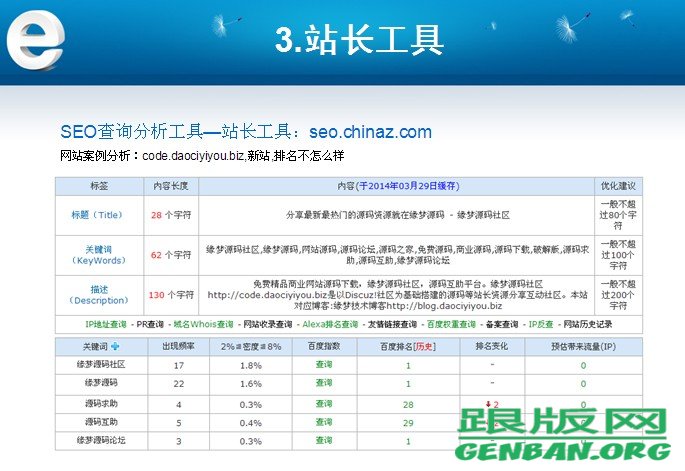Click the 标题 (Title) label link
Screen dimensions: 685x471
pyautogui.click(x=97, y=215)
